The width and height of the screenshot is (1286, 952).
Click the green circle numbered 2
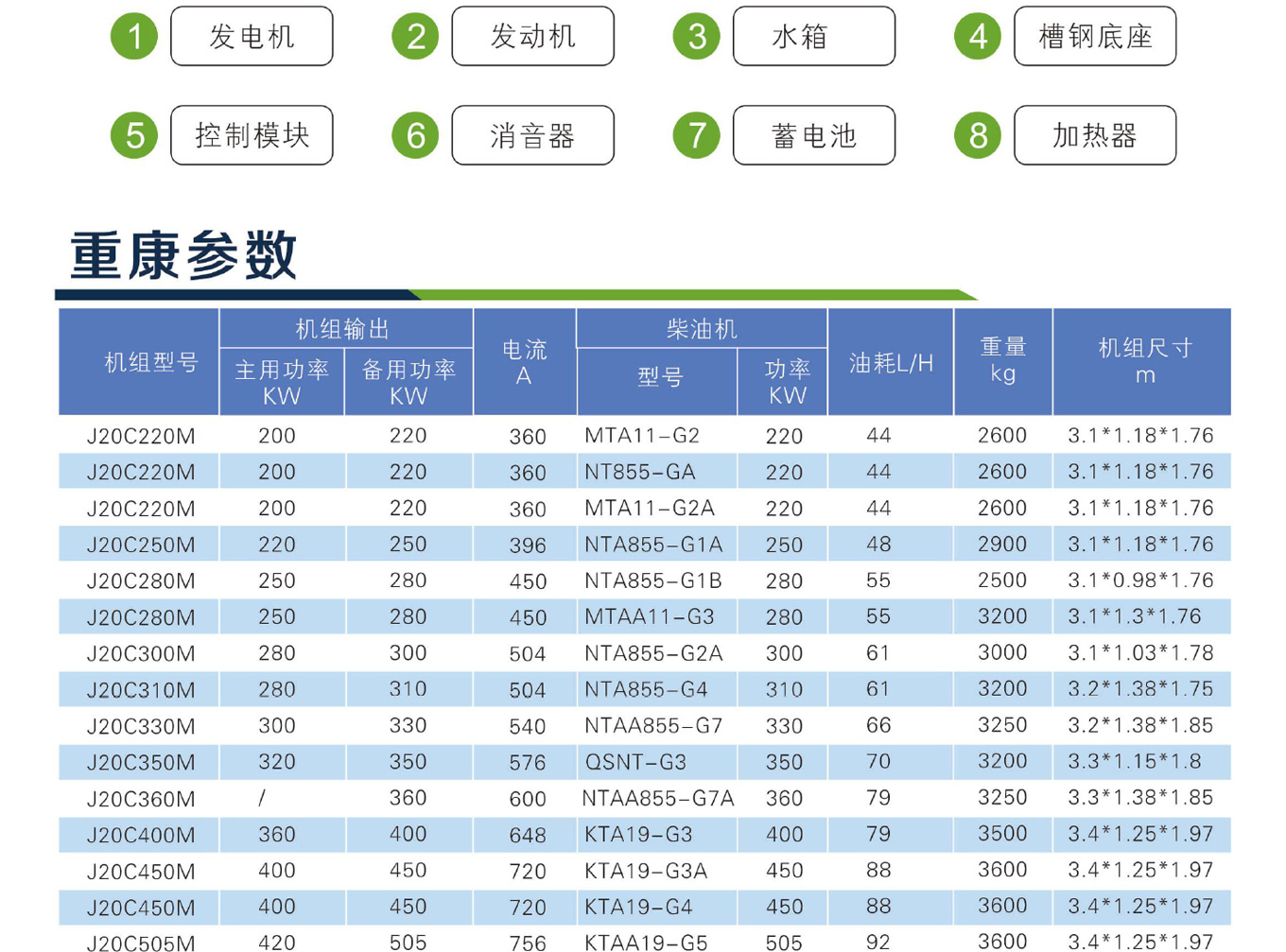tap(415, 37)
